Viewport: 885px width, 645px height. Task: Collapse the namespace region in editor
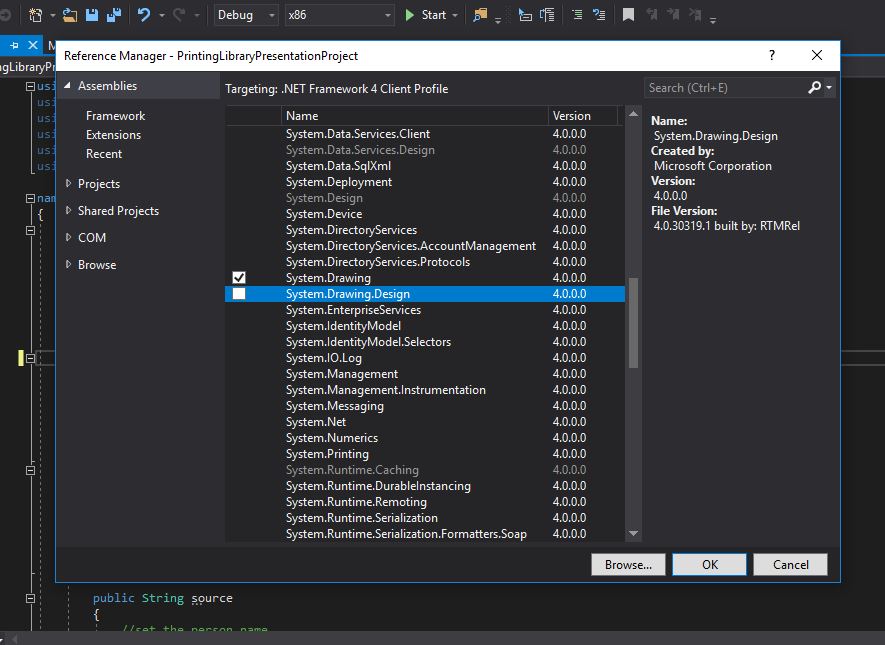tap(30, 198)
